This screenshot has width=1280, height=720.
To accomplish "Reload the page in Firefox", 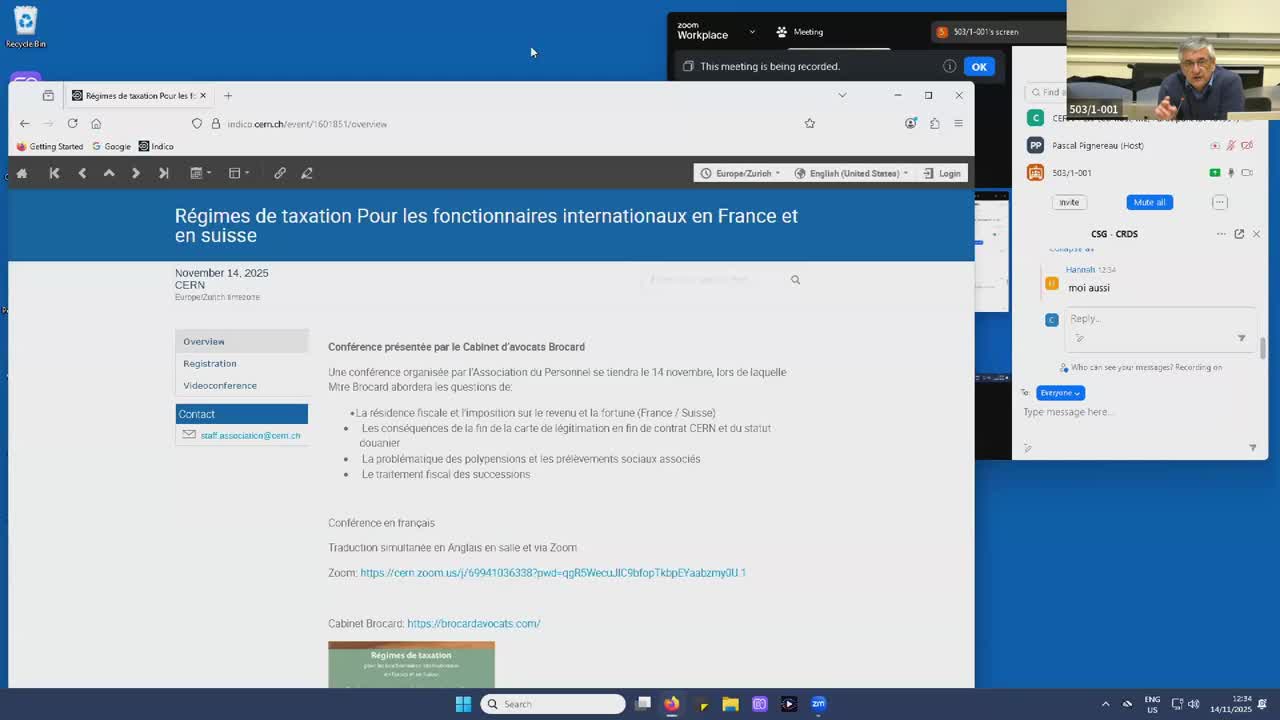I will (x=72, y=124).
